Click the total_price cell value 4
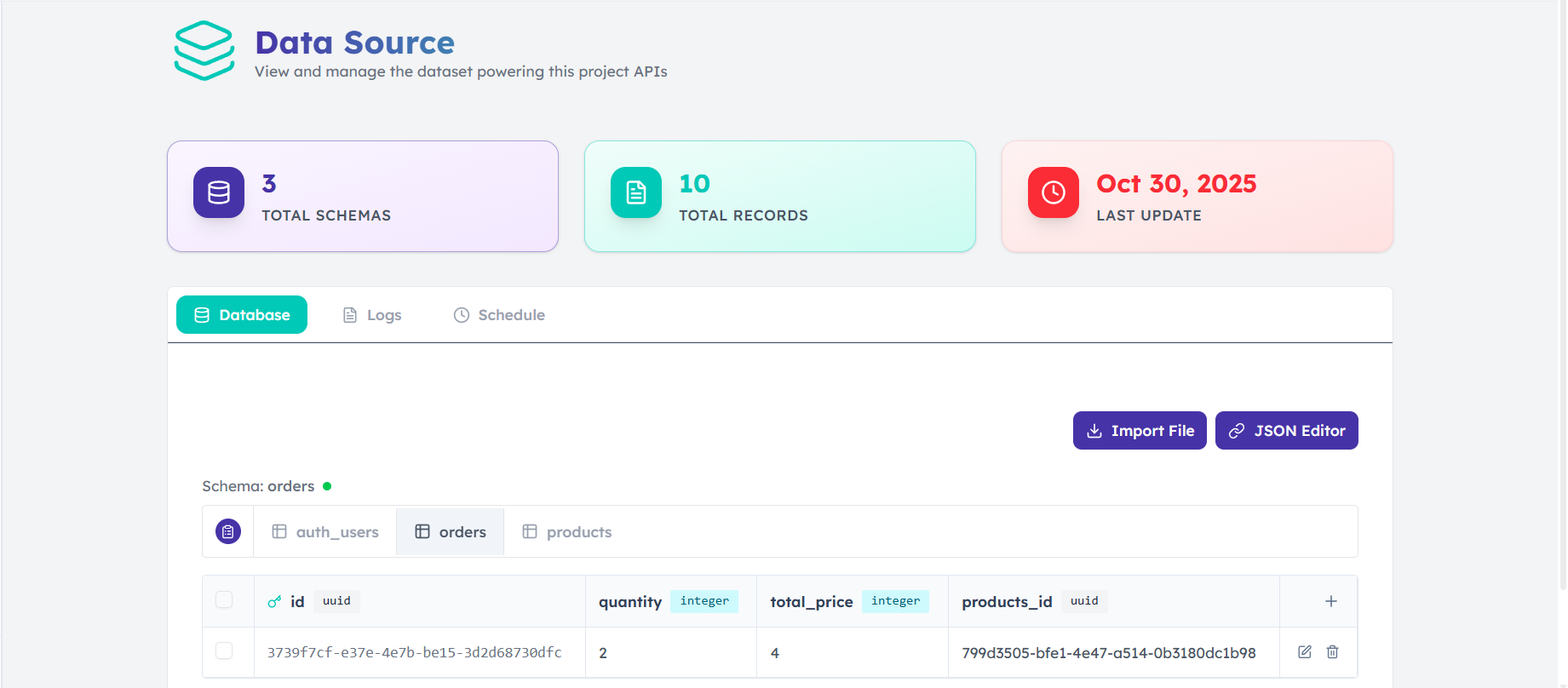This screenshot has height=688, width=1568. pos(775,653)
